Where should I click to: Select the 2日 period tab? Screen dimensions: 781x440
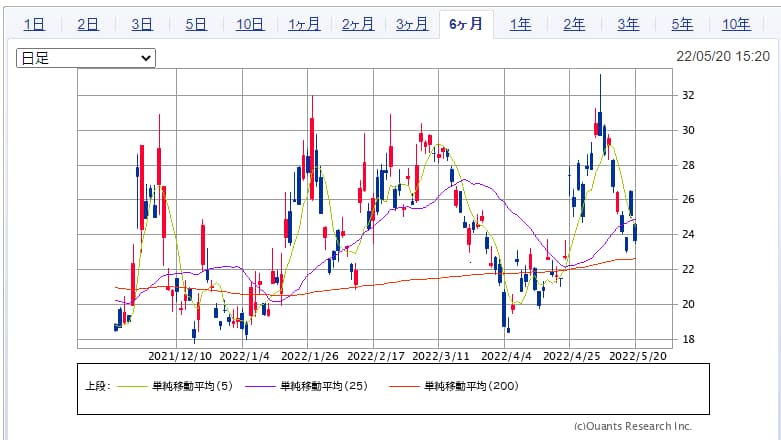click(x=88, y=24)
